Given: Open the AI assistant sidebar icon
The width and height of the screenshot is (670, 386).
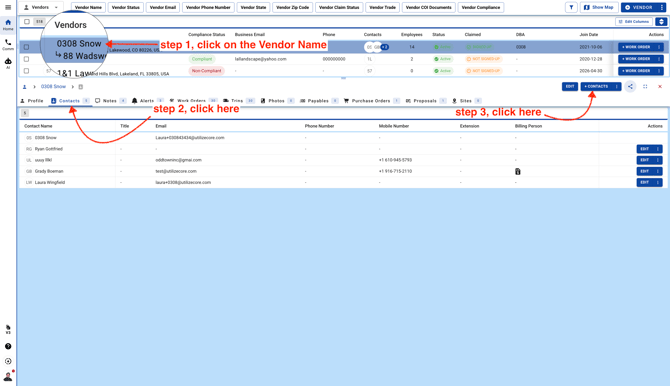Looking at the screenshot, I should (8, 63).
